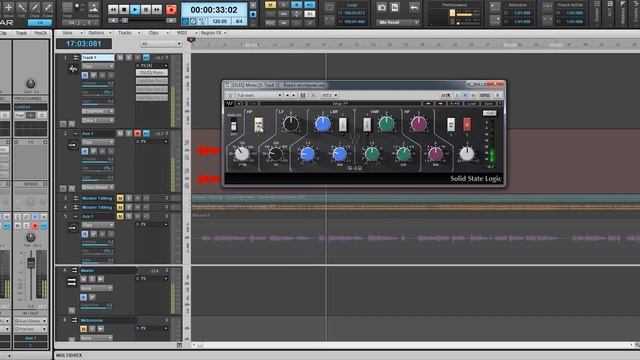Viewport: 640px width, 360px height.
Task: Click the plugin undo arrow in the Waves bar
Action: click(240, 104)
